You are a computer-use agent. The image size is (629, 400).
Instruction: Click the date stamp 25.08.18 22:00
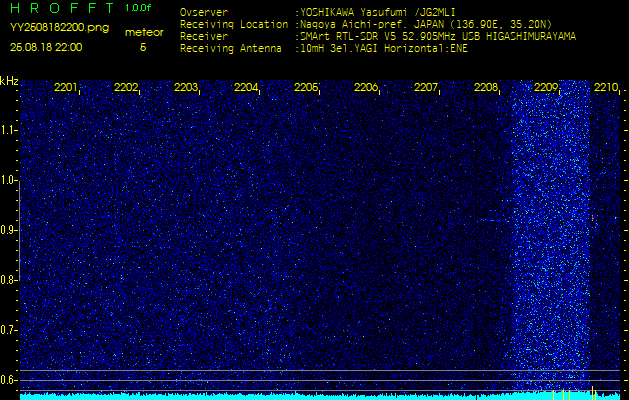[x=46, y=47]
